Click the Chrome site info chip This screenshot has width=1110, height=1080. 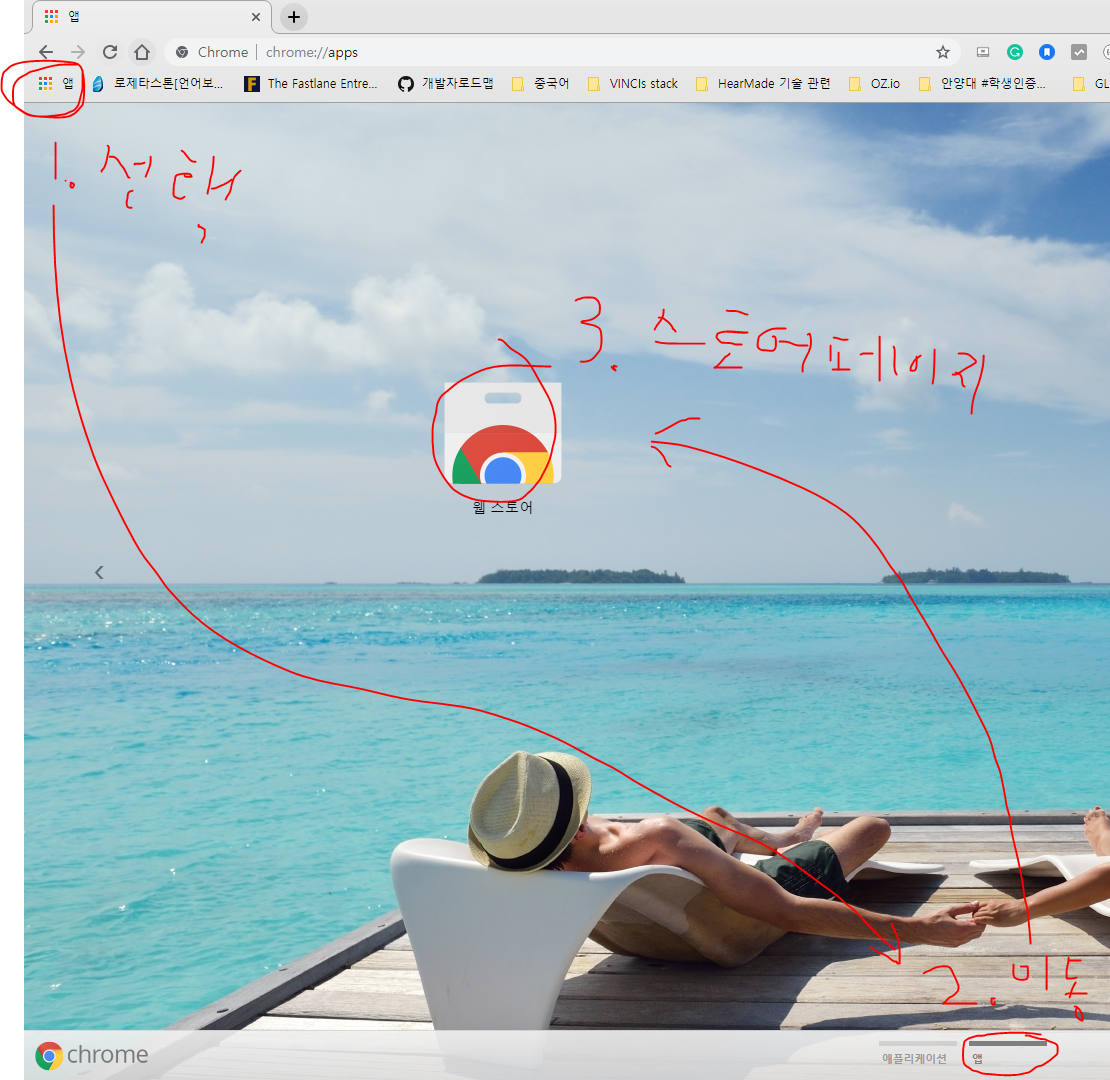tap(212, 52)
